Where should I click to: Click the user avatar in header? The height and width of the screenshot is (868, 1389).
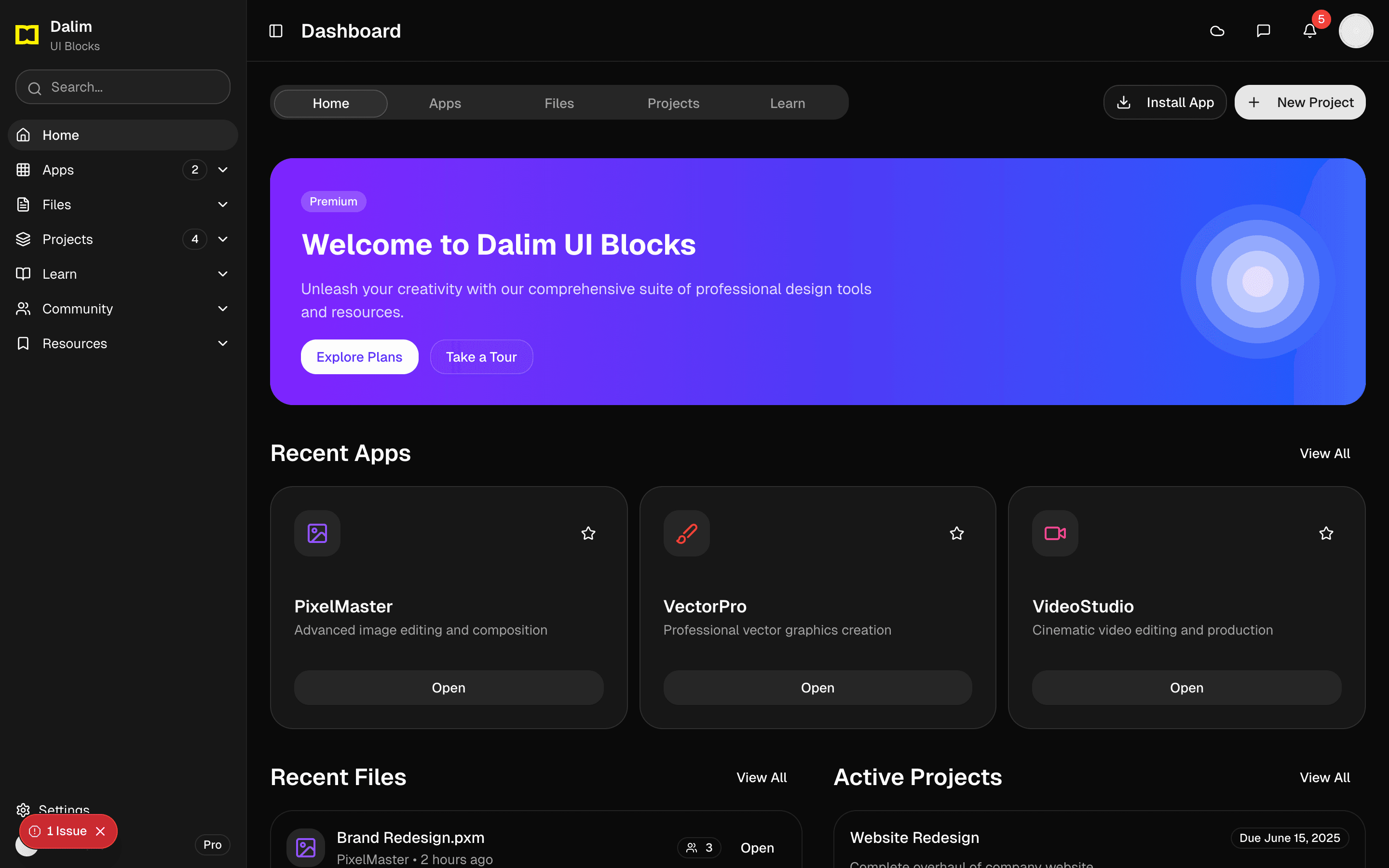(x=1356, y=31)
